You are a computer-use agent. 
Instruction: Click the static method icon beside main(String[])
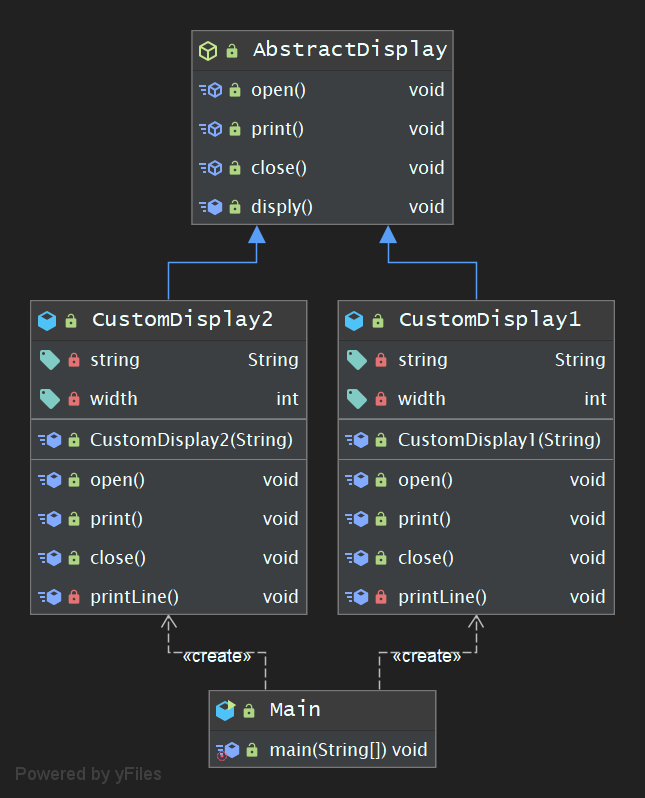227,749
